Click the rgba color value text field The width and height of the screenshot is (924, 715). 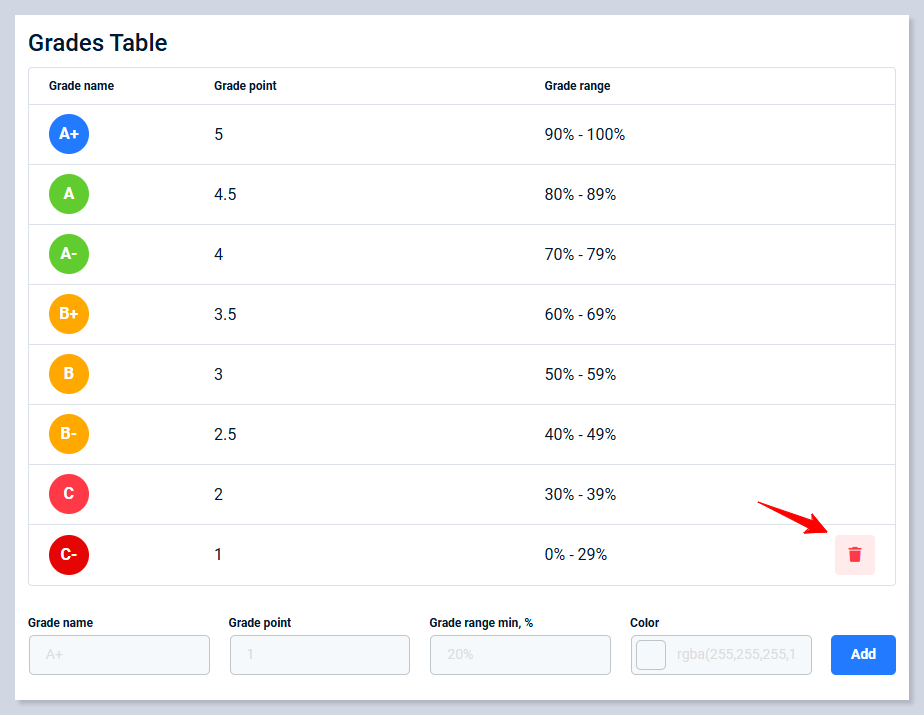738,655
